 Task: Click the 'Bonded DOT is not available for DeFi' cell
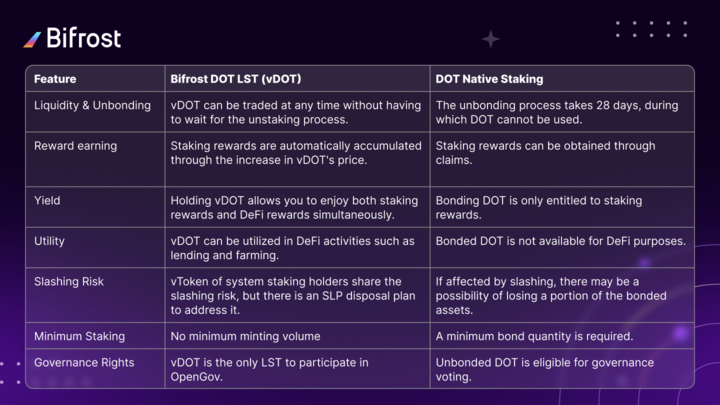point(560,241)
